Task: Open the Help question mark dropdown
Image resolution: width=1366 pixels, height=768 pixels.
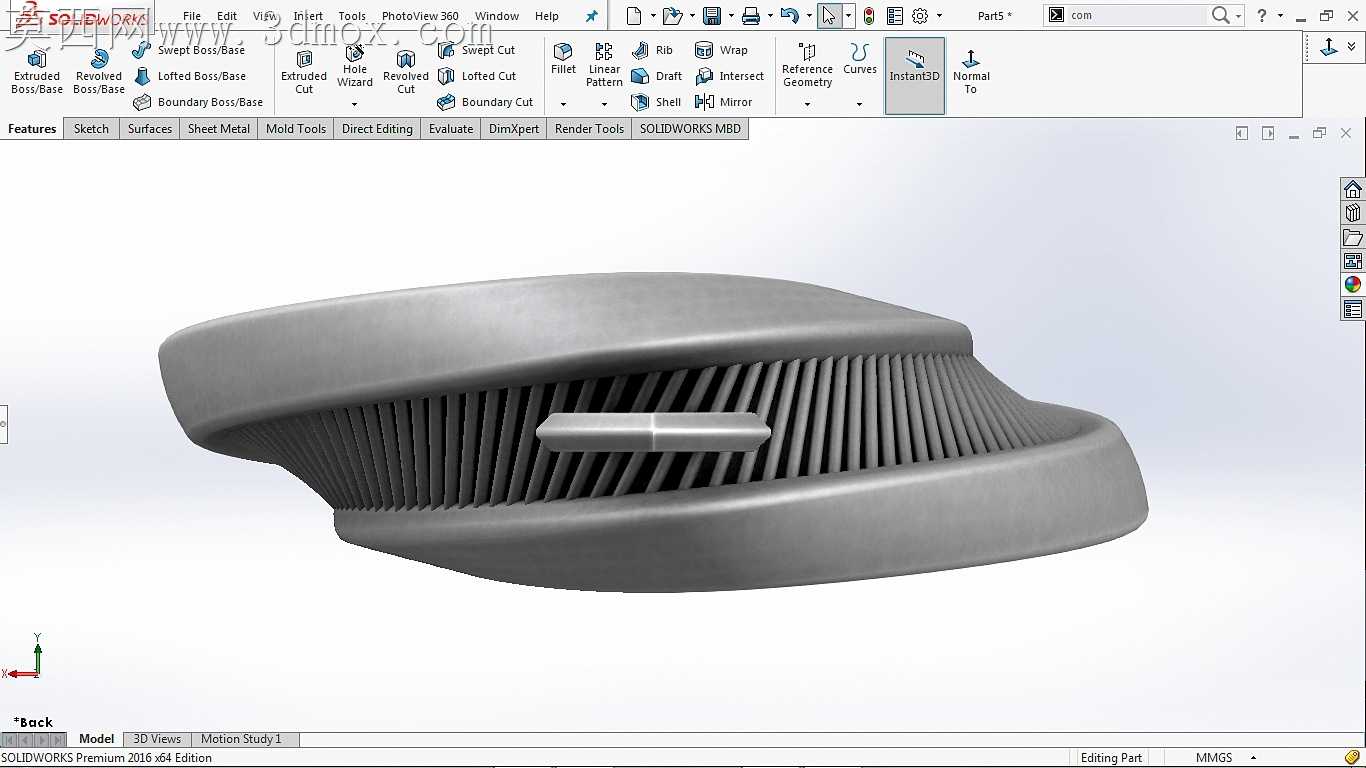Action: [x=1280, y=16]
